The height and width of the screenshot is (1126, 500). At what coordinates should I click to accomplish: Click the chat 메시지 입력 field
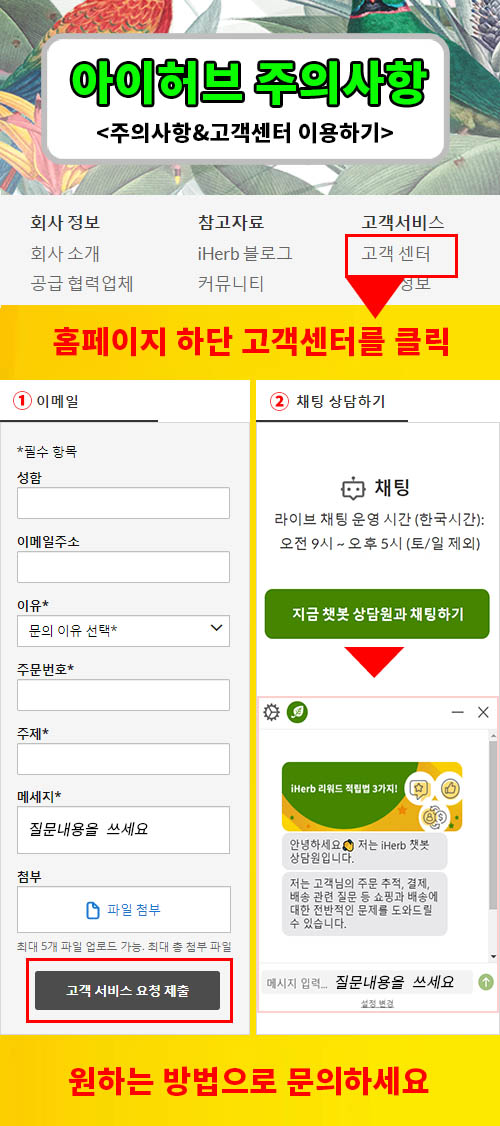click(x=366, y=982)
